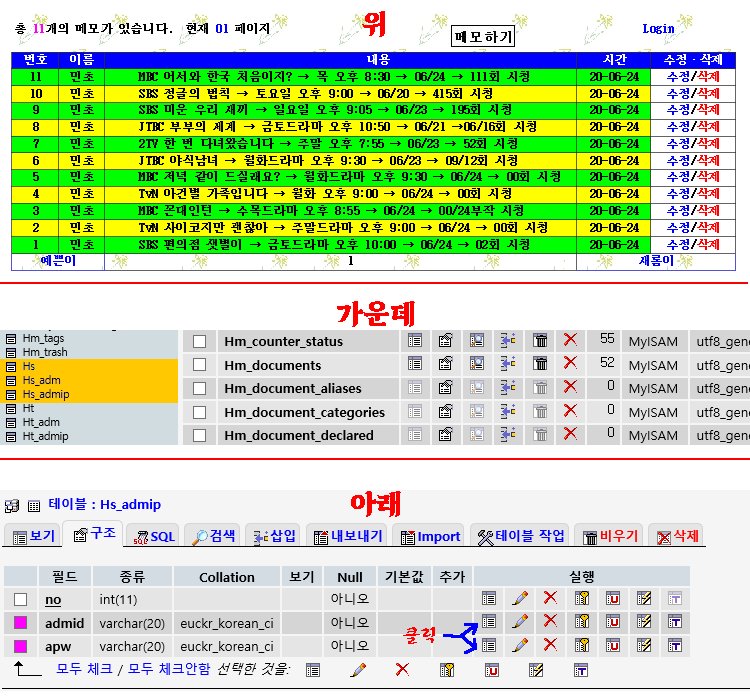Open Structure icon for Hm_counter_status row
Viewport: 750px width, 700px height.
445,341
